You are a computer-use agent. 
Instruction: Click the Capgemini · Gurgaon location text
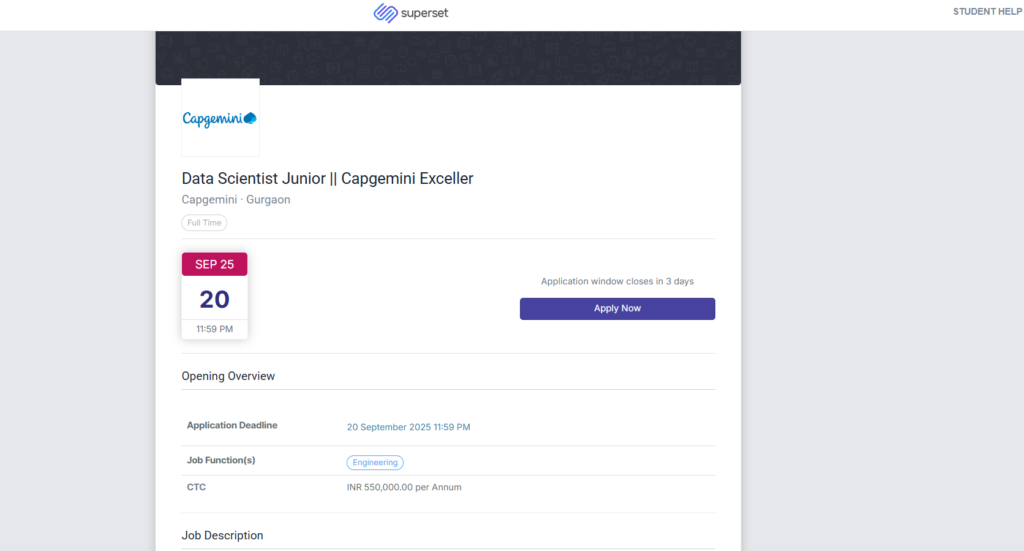(236, 200)
